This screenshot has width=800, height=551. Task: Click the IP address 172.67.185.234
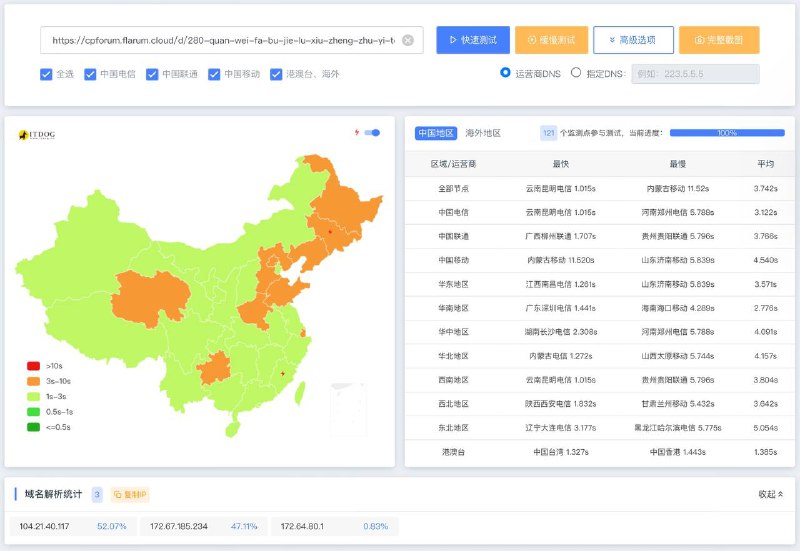click(179, 526)
